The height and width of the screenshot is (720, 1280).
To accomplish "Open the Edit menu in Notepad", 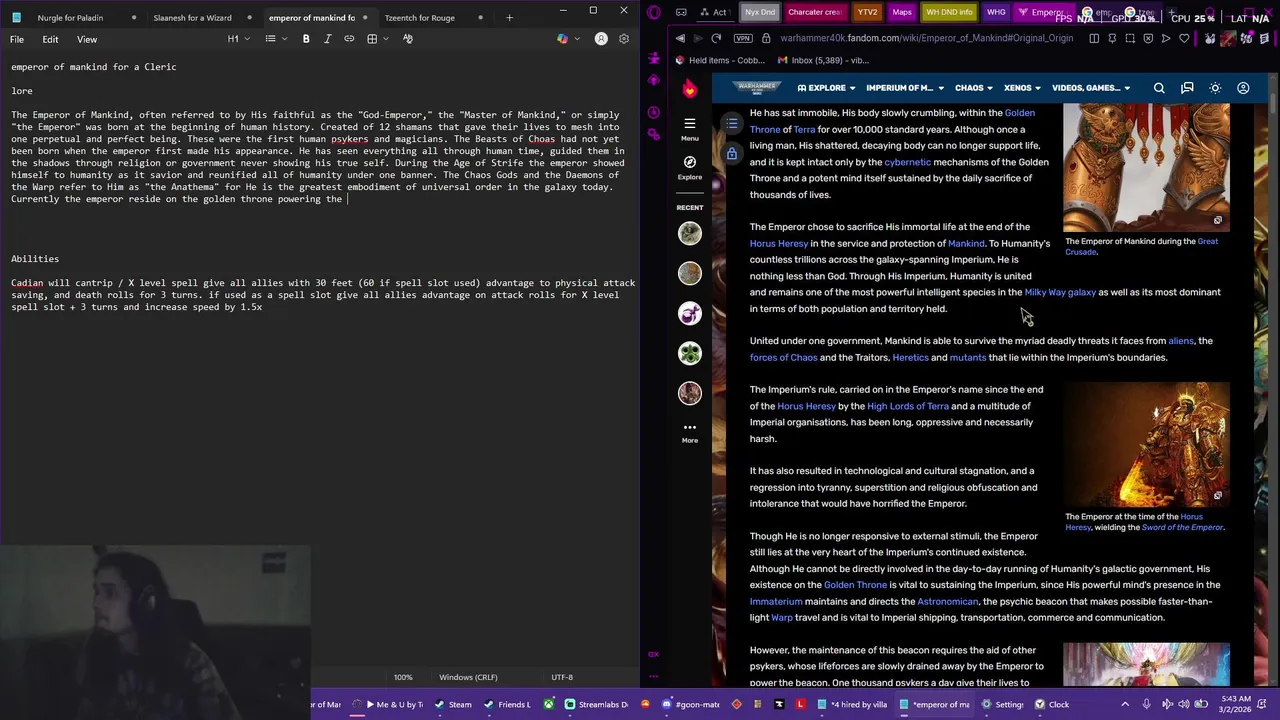I will 50,39.
